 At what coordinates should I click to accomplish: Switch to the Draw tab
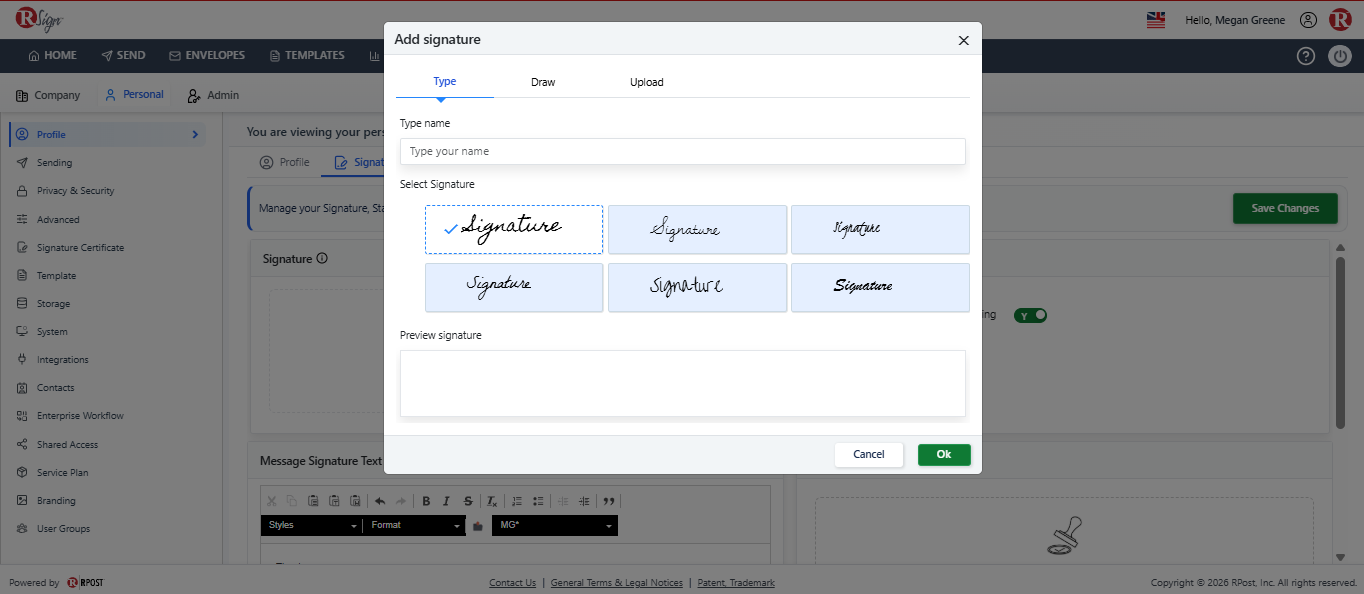click(x=543, y=82)
